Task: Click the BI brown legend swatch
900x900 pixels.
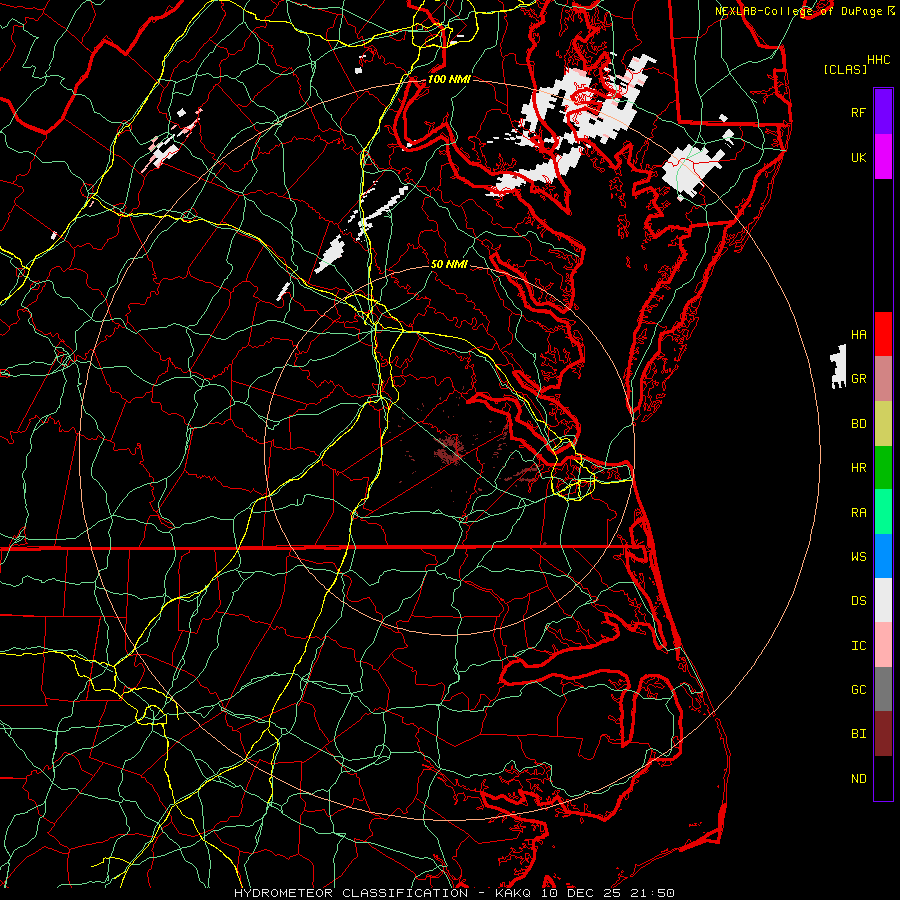Action: pyautogui.click(x=883, y=734)
